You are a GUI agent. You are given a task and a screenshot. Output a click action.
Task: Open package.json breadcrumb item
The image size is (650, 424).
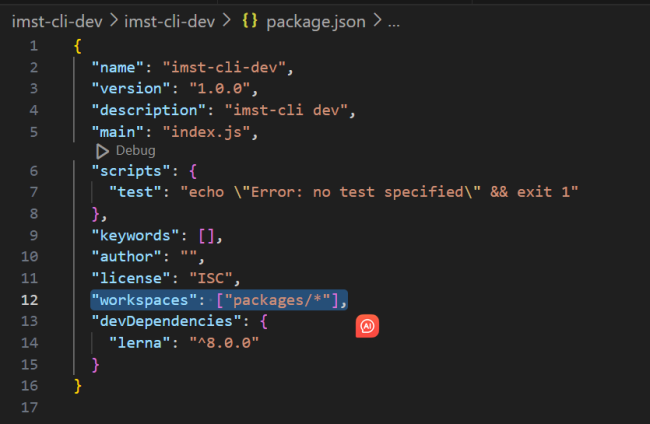[x=316, y=22]
